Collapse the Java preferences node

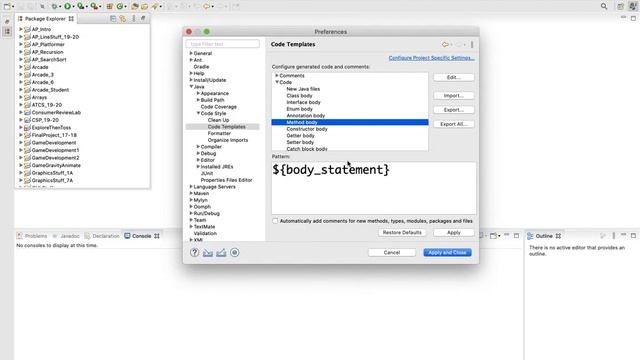[x=191, y=87]
